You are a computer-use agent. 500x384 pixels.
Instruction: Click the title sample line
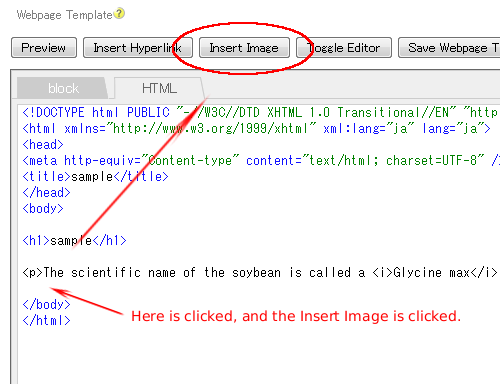click(x=95, y=176)
